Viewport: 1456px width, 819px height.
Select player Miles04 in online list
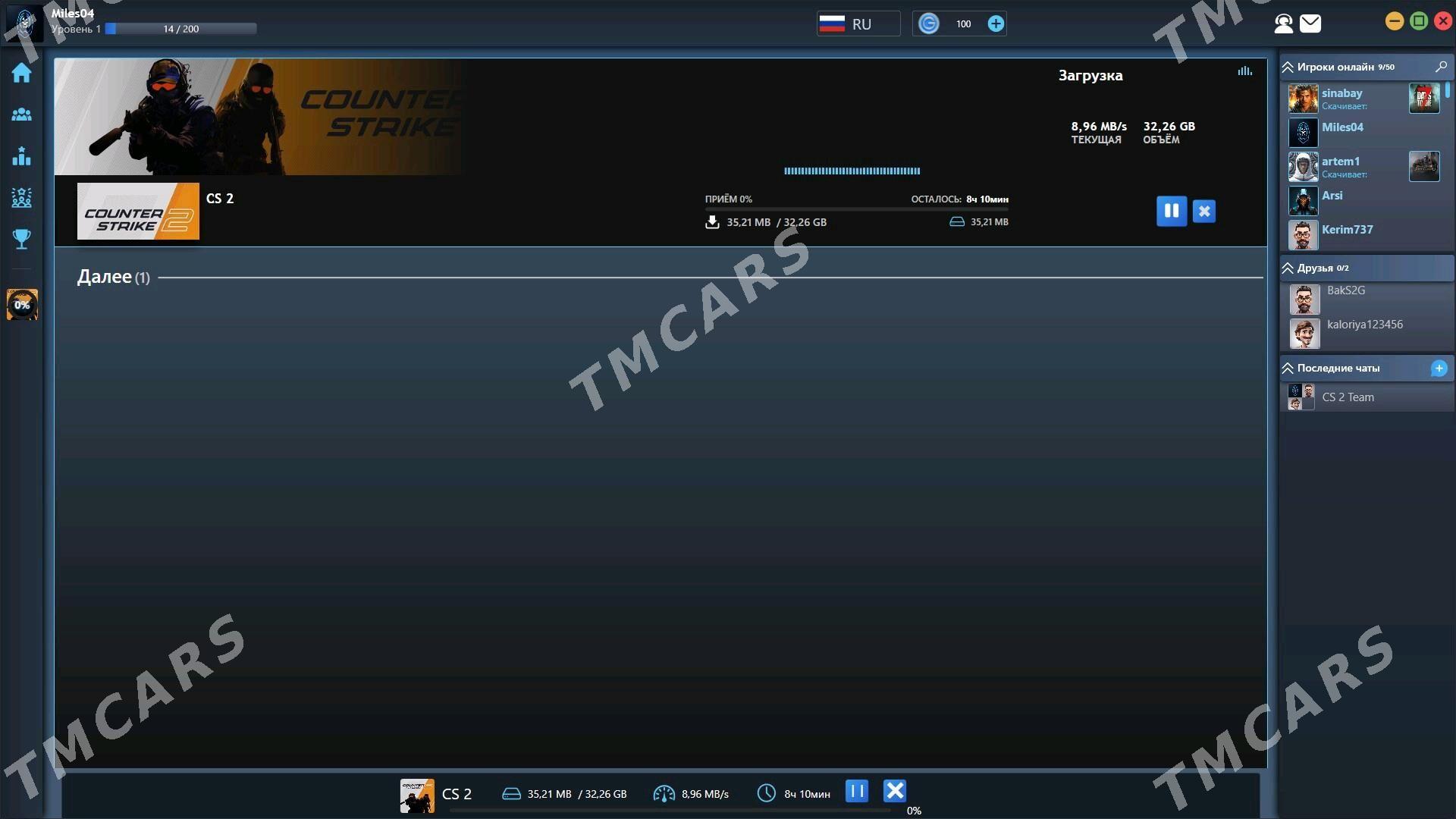click(1342, 127)
